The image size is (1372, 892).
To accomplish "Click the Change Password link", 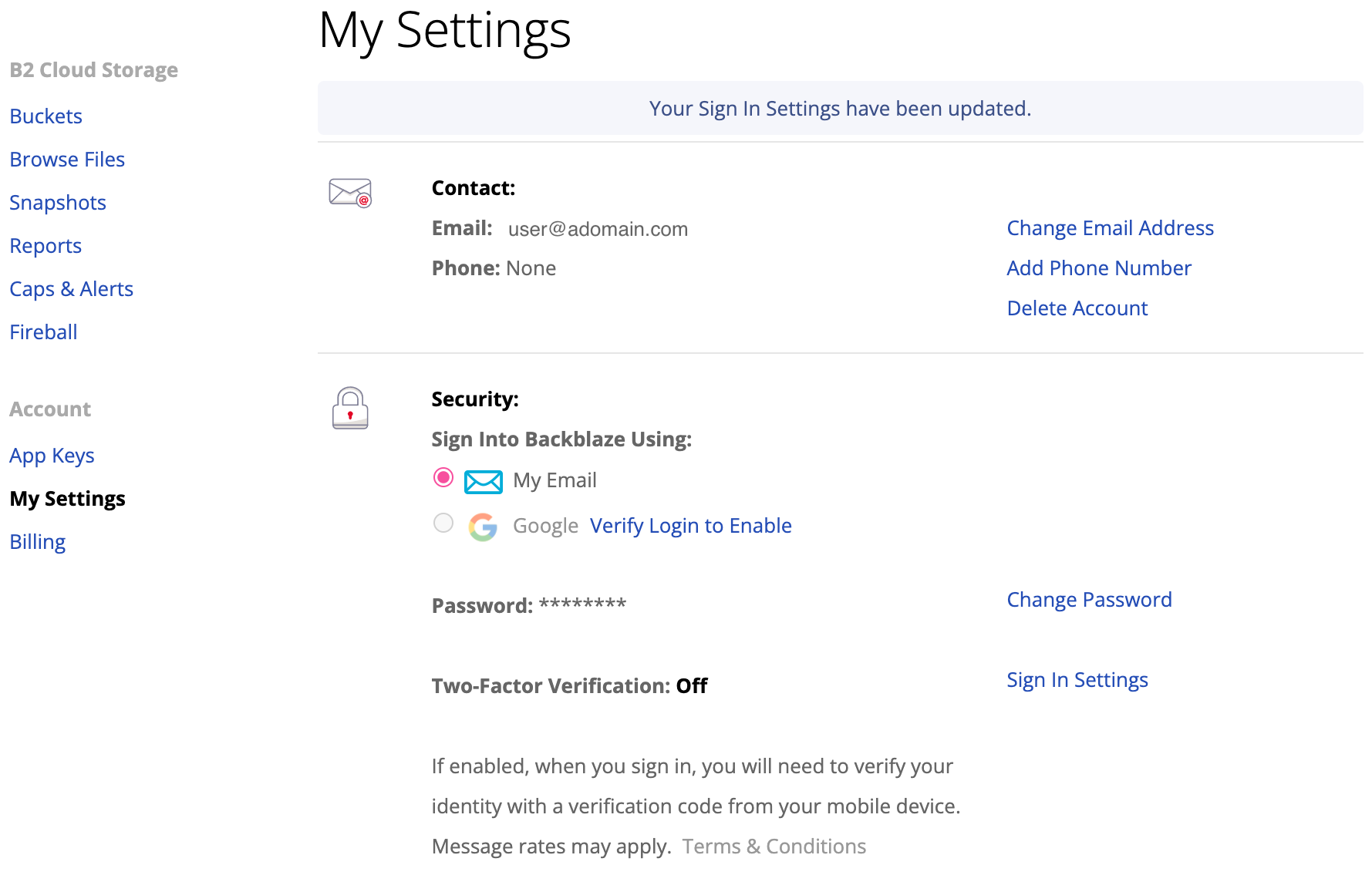I will click(x=1089, y=600).
